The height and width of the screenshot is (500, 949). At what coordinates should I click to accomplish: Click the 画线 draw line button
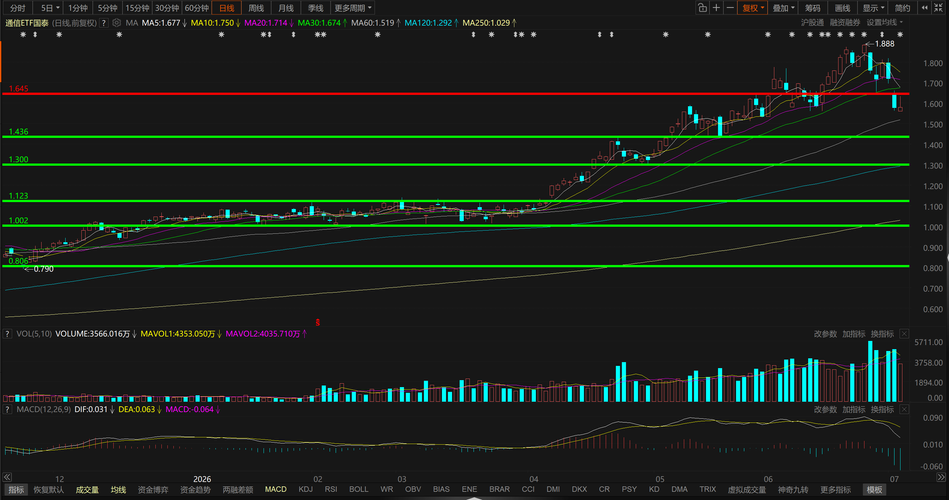coord(842,8)
